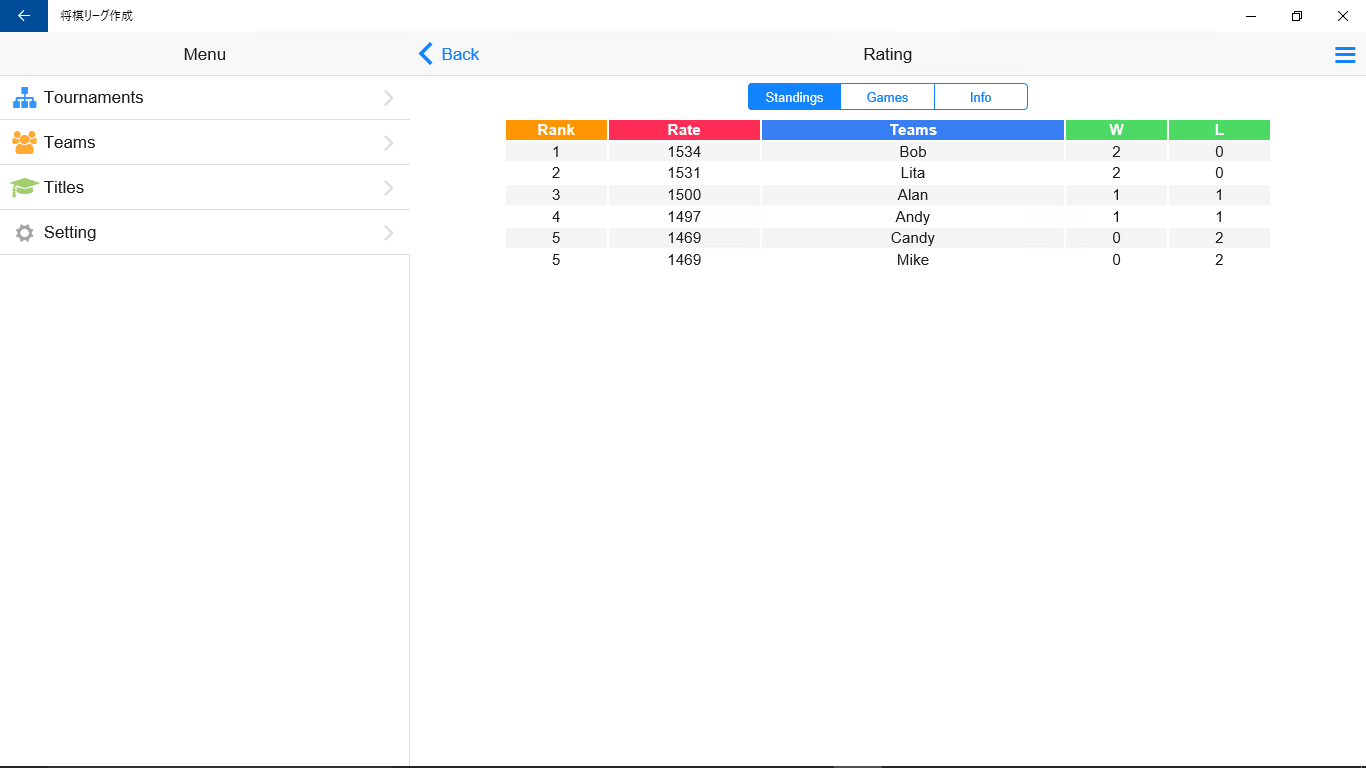Click the orange Teams people icon
The height and width of the screenshot is (768, 1366).
[24, 143]
